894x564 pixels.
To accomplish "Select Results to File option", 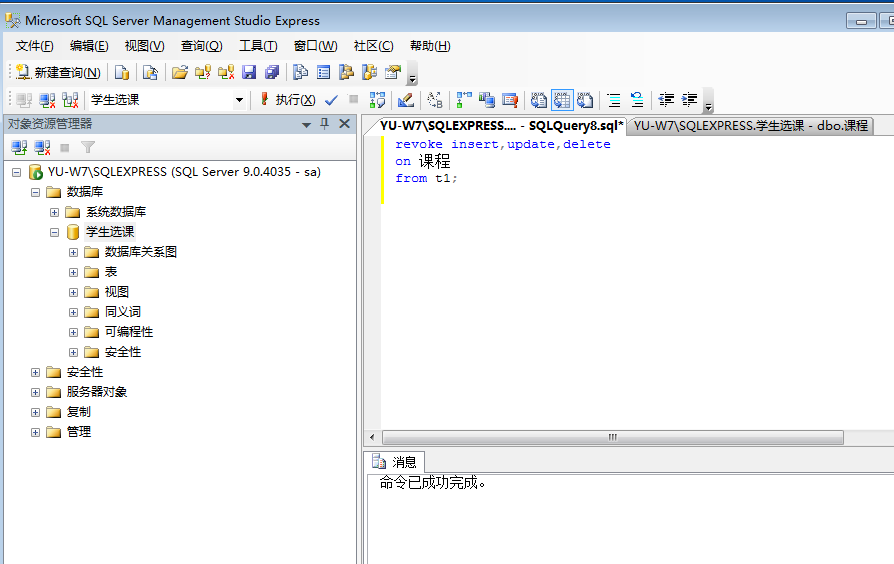I will [x=585, y=100].
